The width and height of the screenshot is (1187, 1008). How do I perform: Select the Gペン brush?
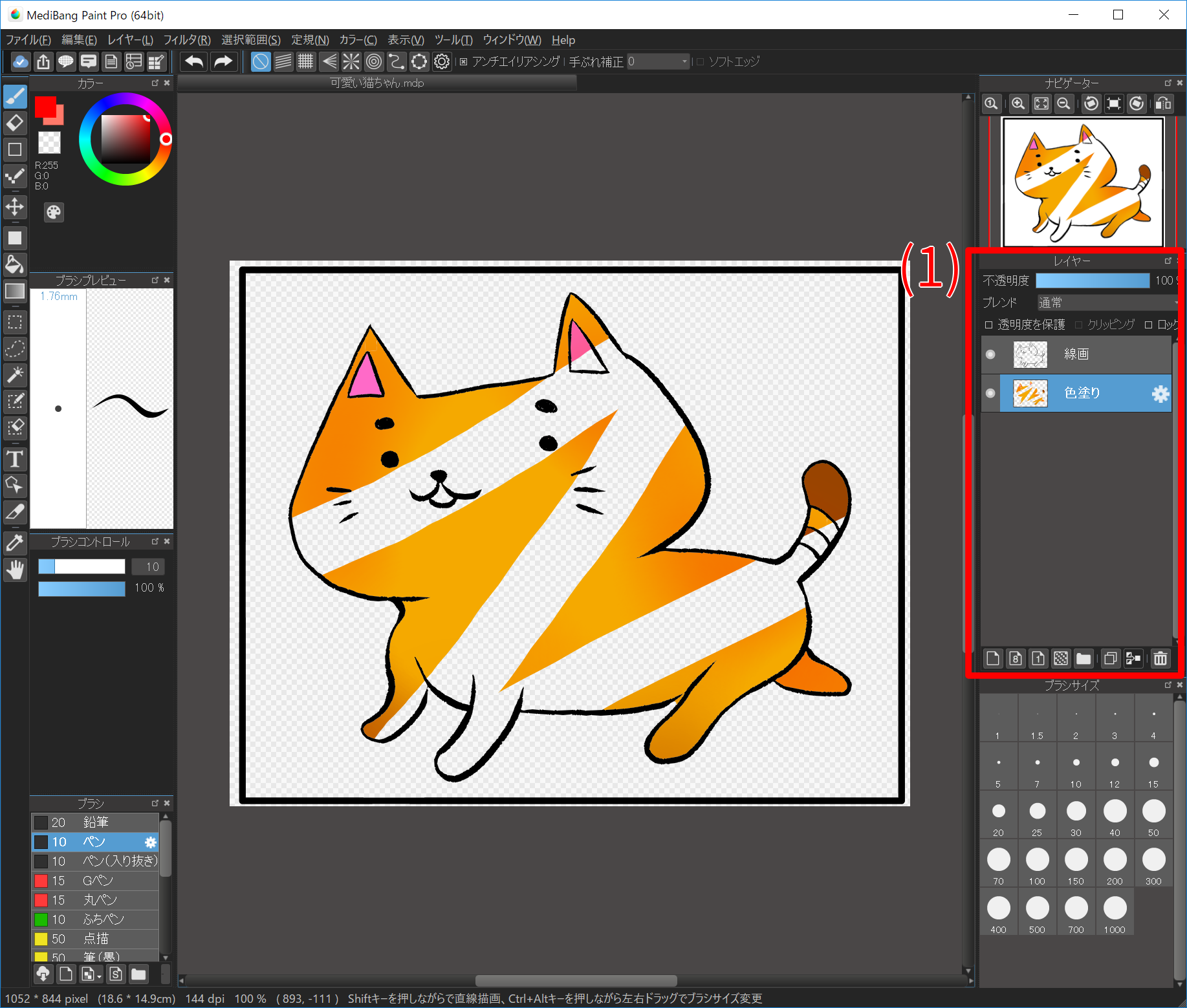pos(97,880)
